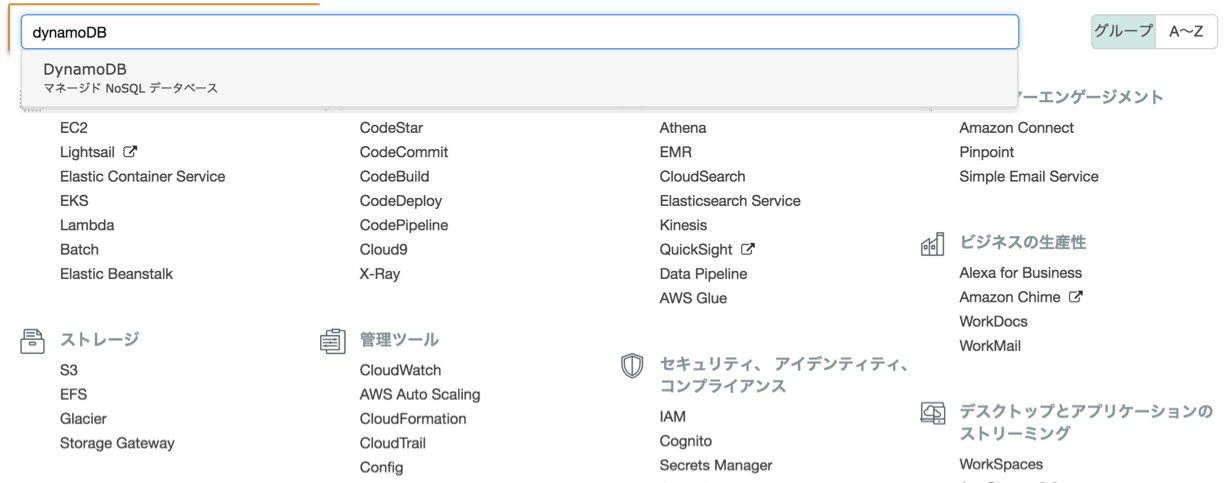Focus the service search field containing dynamoDB

pos(520,31)
